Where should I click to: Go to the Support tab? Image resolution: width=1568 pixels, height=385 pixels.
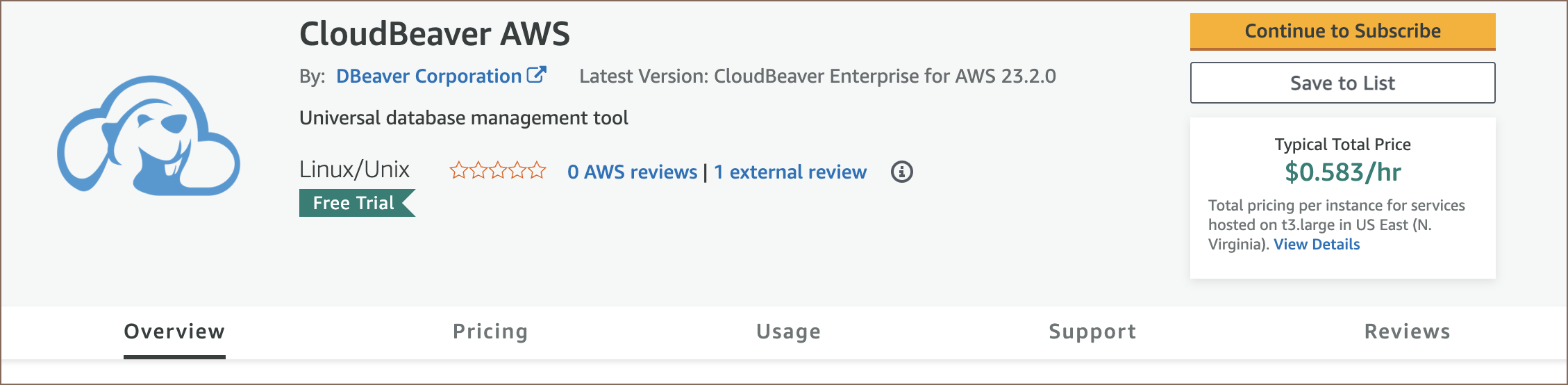pos(1092,331)
